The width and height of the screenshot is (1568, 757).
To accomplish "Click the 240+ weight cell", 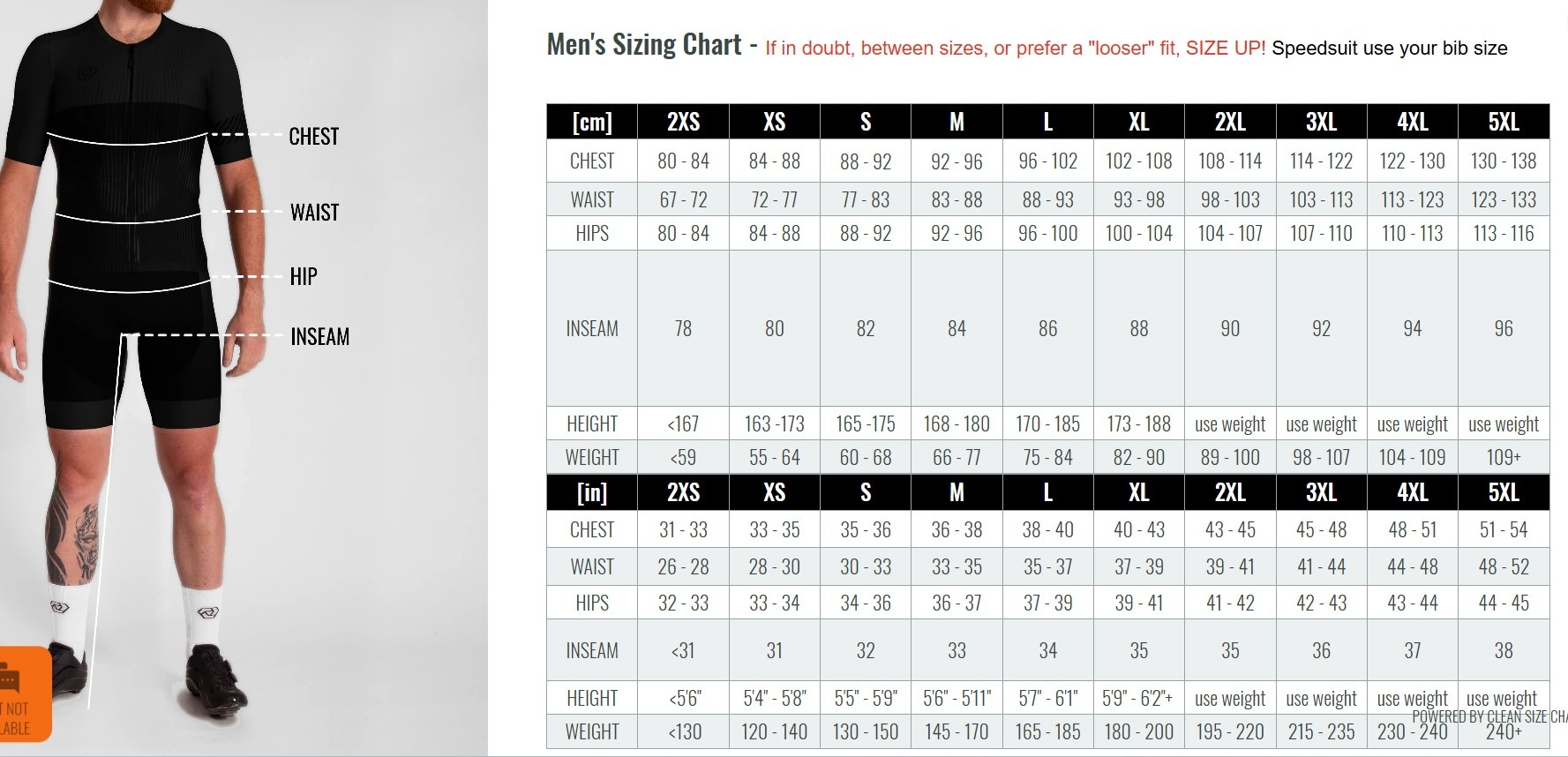I will [x=1504, y=732].
